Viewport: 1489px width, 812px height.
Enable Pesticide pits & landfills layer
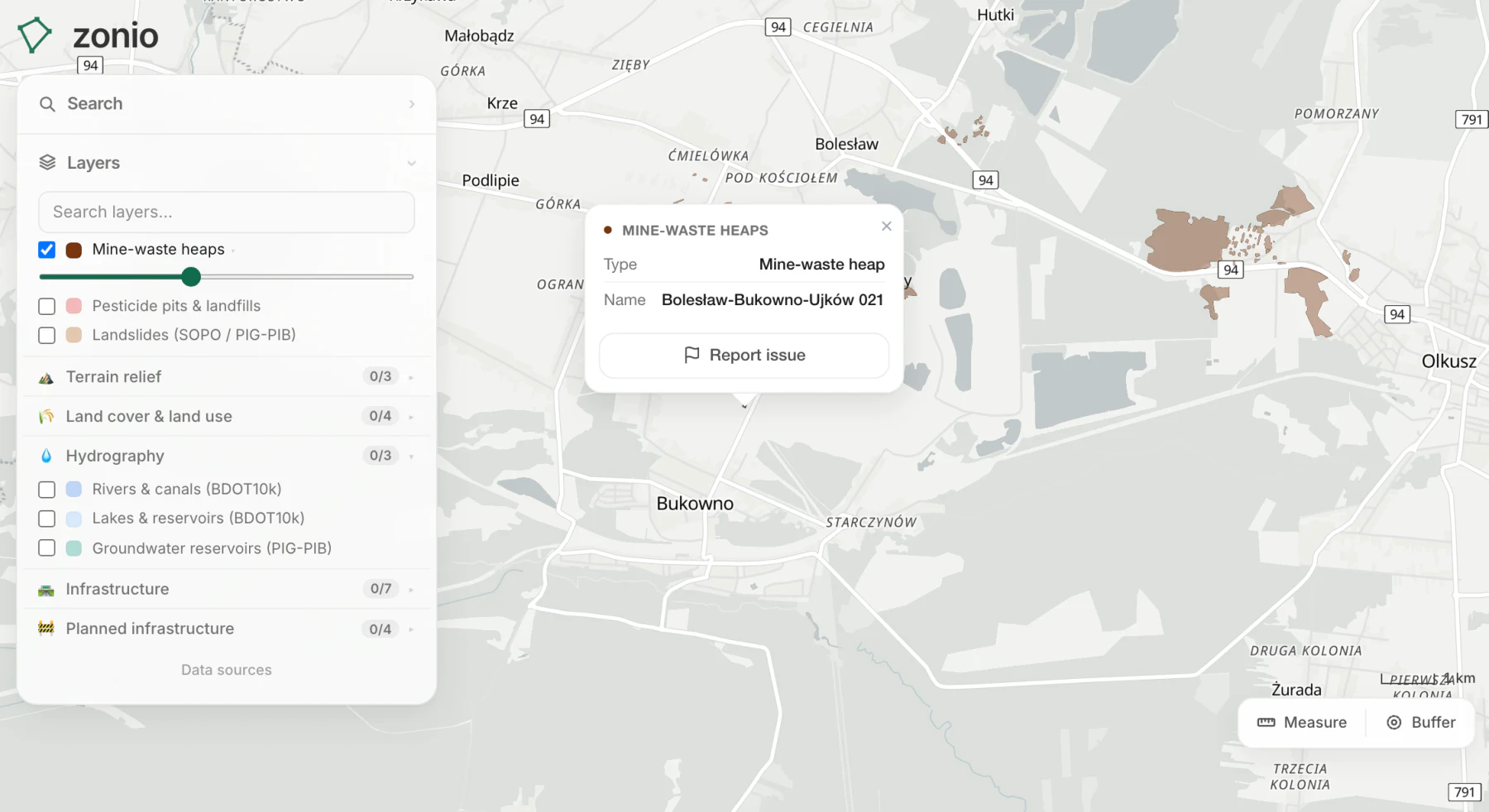click(x=47, y=307)
